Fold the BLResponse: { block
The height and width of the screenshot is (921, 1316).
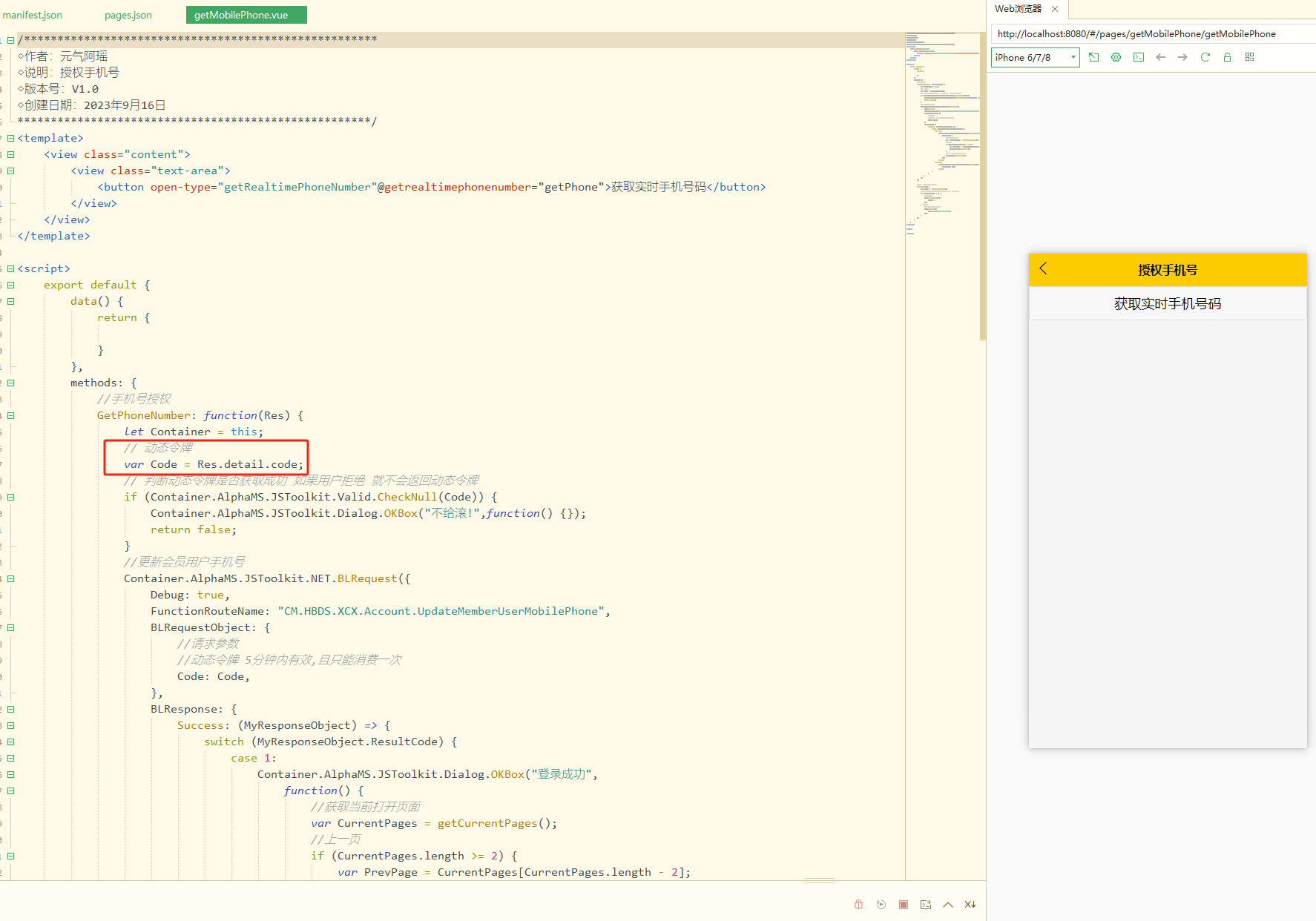pos(10,709)
